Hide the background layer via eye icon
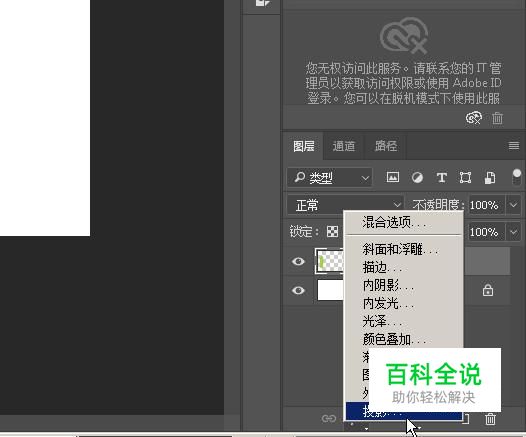This screenshot has width=526, height=437. click(x=298, y=290)
